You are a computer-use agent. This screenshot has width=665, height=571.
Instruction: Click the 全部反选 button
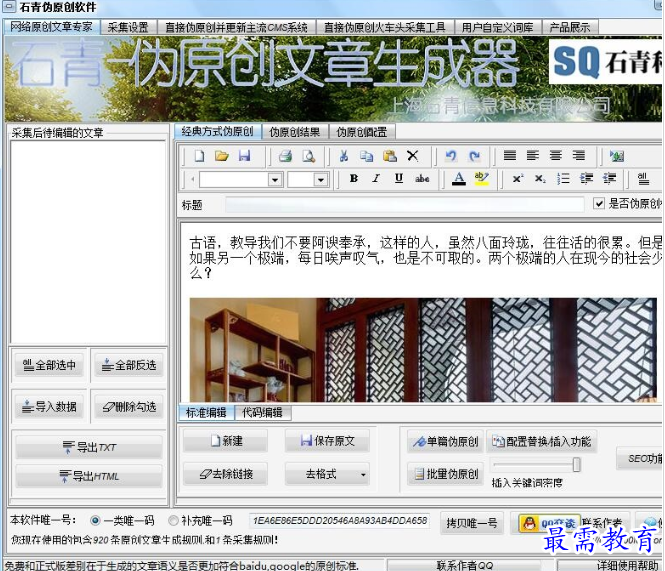[x=129, y=365]
